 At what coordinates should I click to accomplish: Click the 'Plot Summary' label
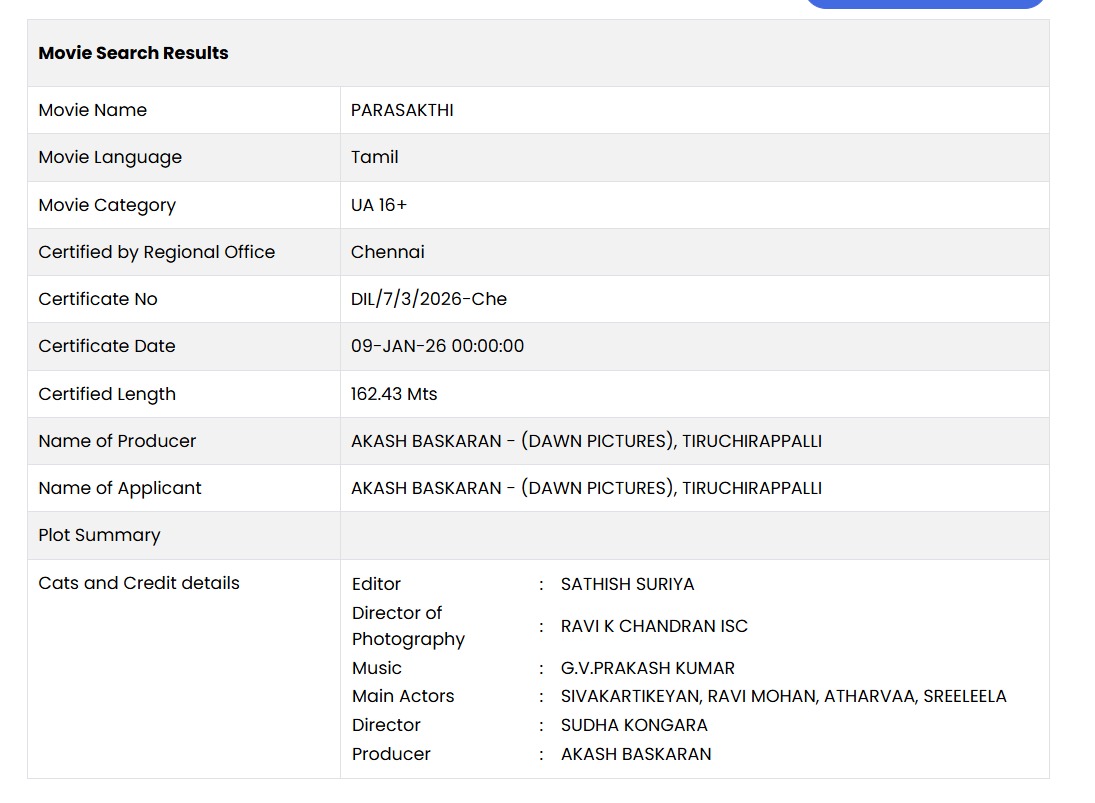point(99,536)
